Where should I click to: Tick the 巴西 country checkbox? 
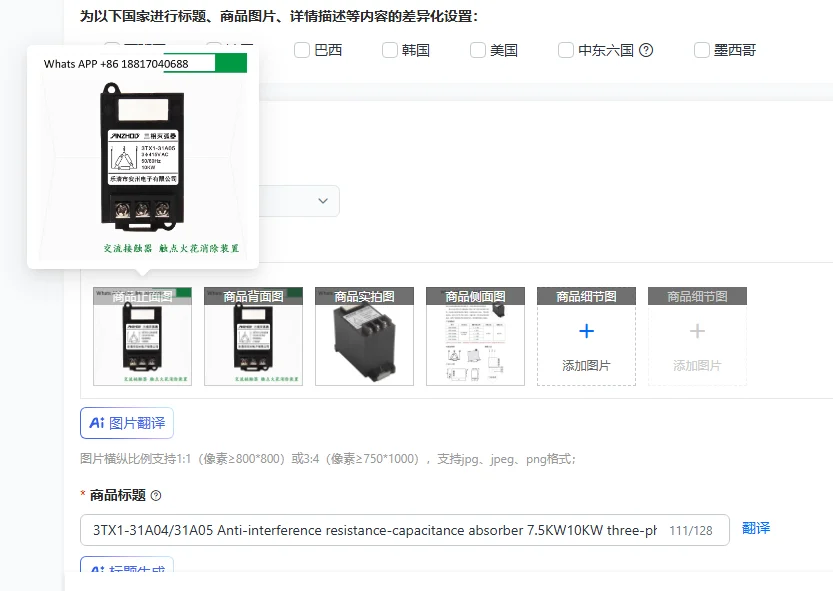click(x=302, y=50)
